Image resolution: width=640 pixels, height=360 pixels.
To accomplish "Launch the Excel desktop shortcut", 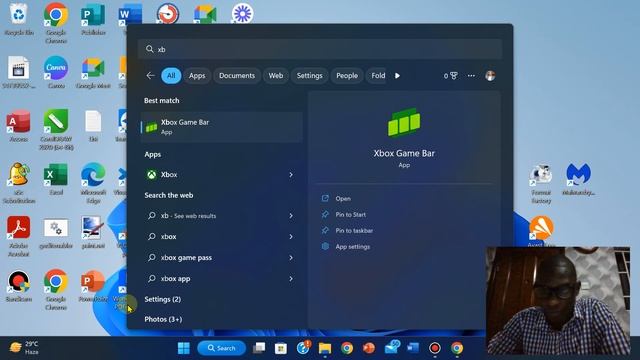I will (56, 179).
